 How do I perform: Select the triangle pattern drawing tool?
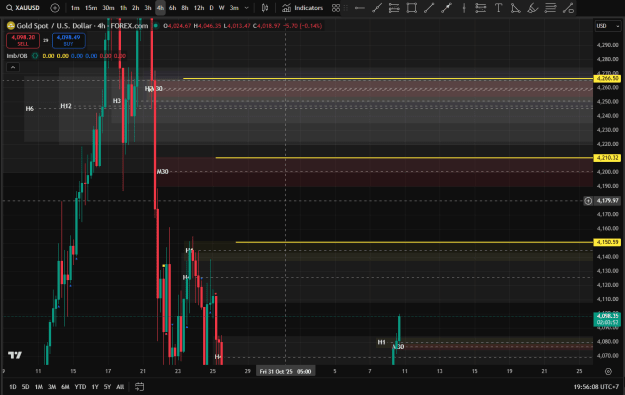point(515,8)
